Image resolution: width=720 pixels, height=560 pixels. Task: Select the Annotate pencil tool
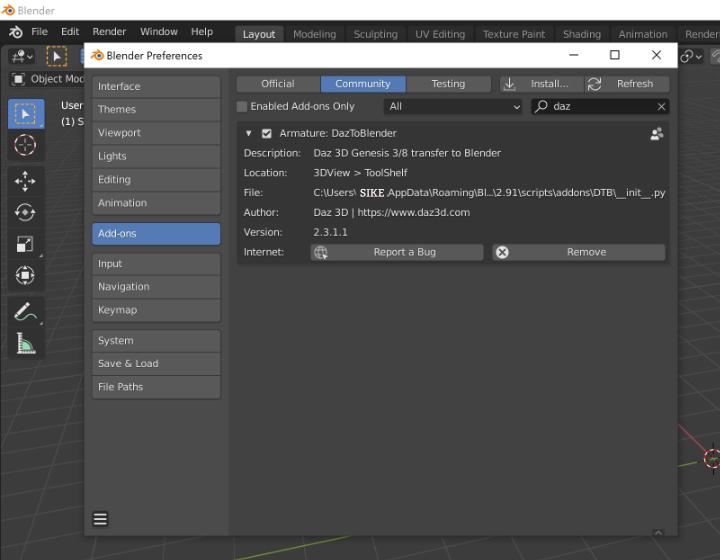coord(25,311)
